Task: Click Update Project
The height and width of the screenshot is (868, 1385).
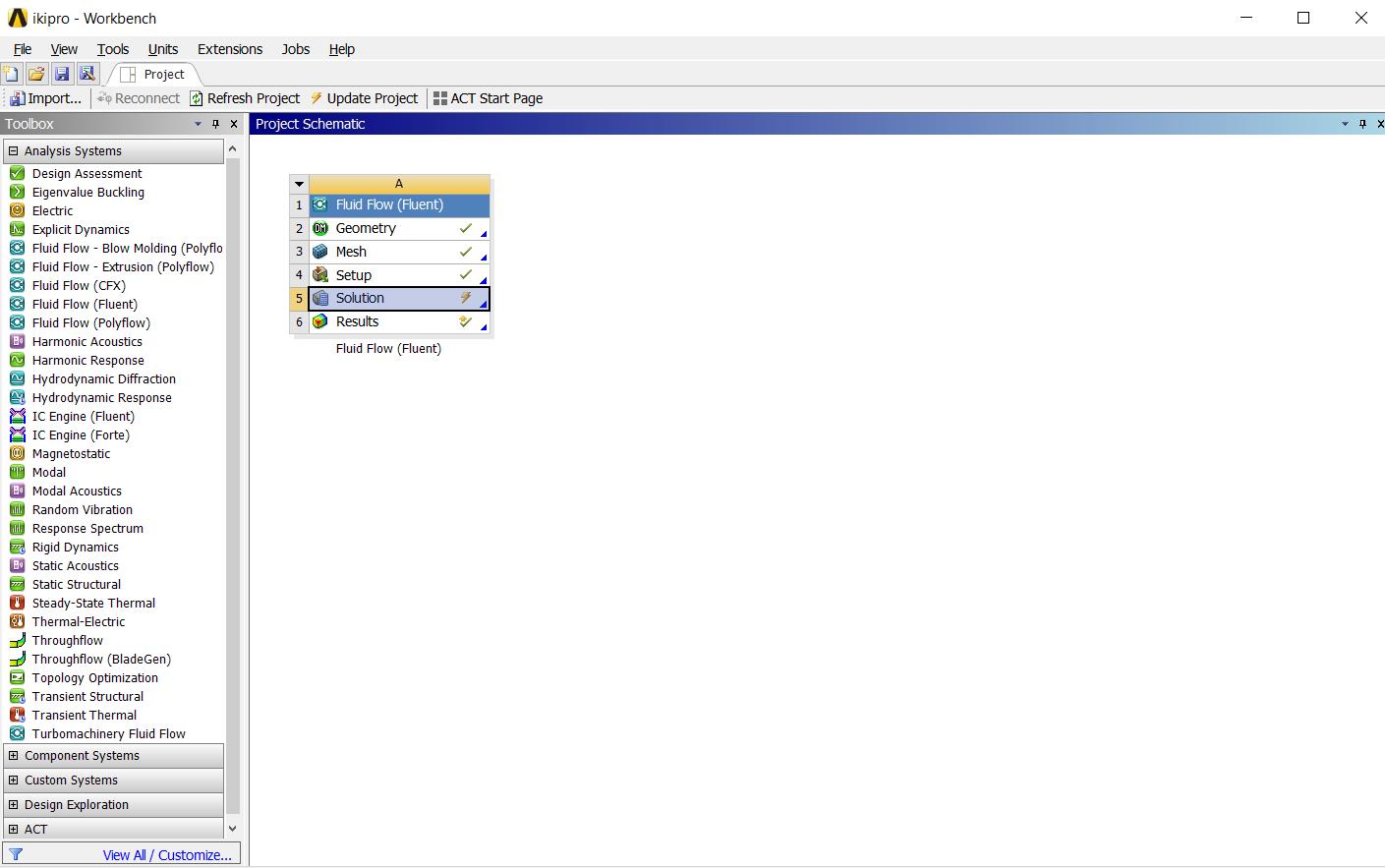Action: [x=364, y=98]
